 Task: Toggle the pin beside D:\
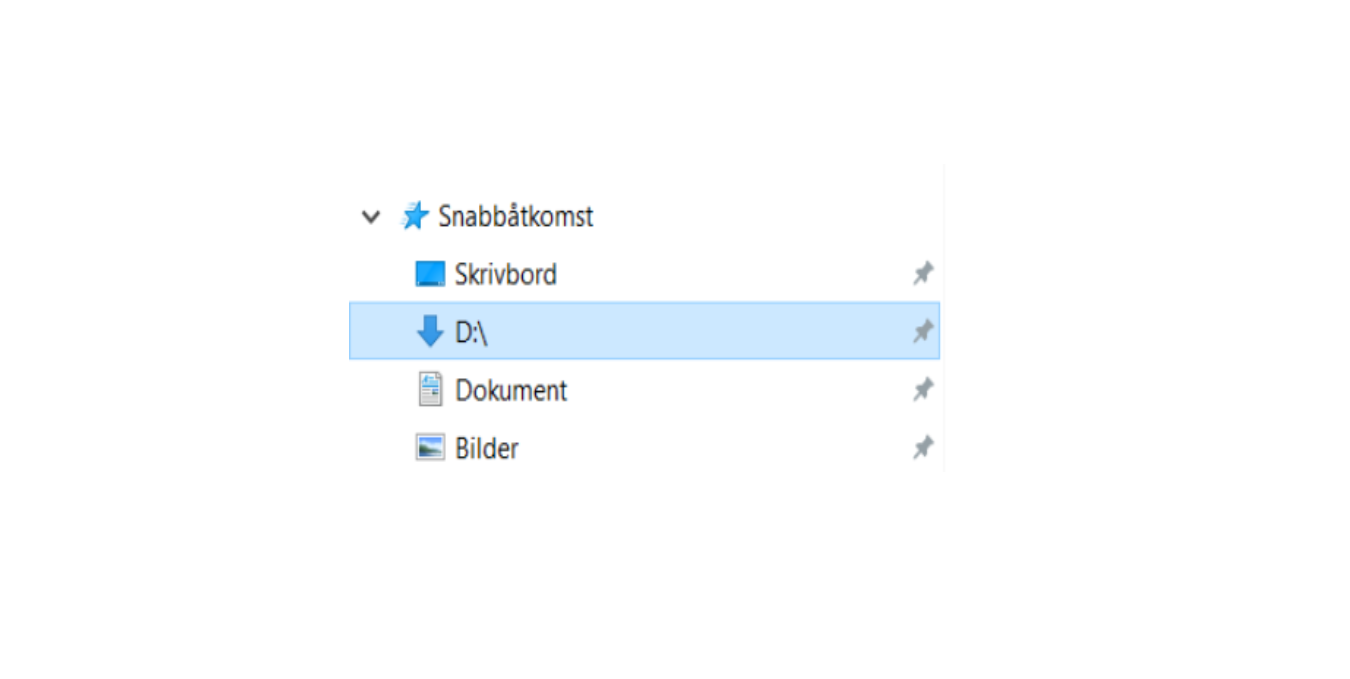coord(922,331)
